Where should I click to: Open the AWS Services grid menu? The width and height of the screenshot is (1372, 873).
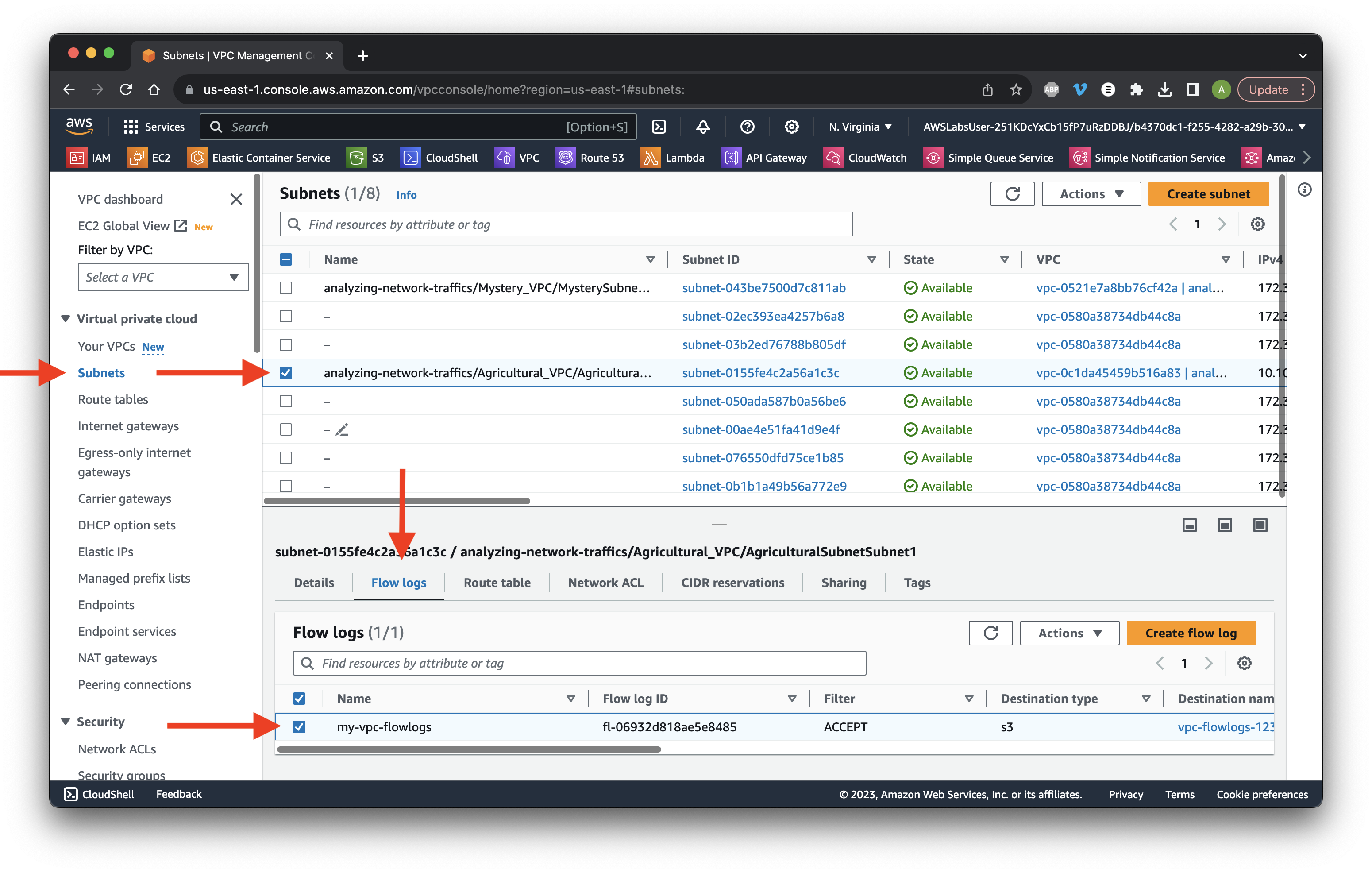pyautogui.click(x=154, y=127)
